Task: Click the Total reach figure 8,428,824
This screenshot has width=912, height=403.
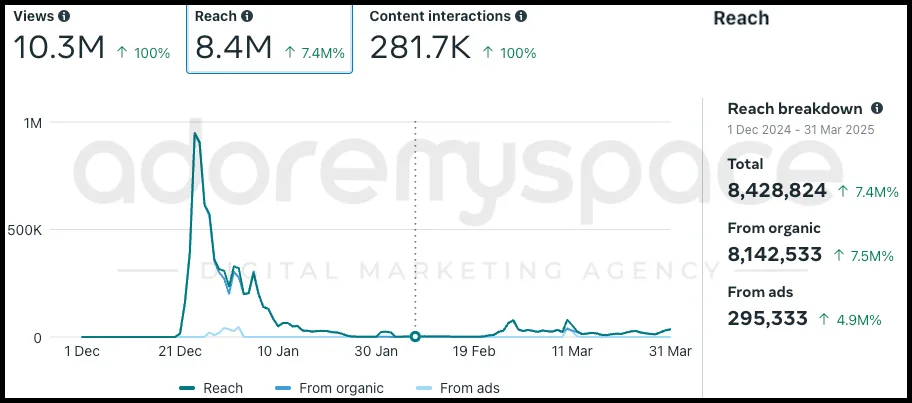Action: click(x=777, y=190)
